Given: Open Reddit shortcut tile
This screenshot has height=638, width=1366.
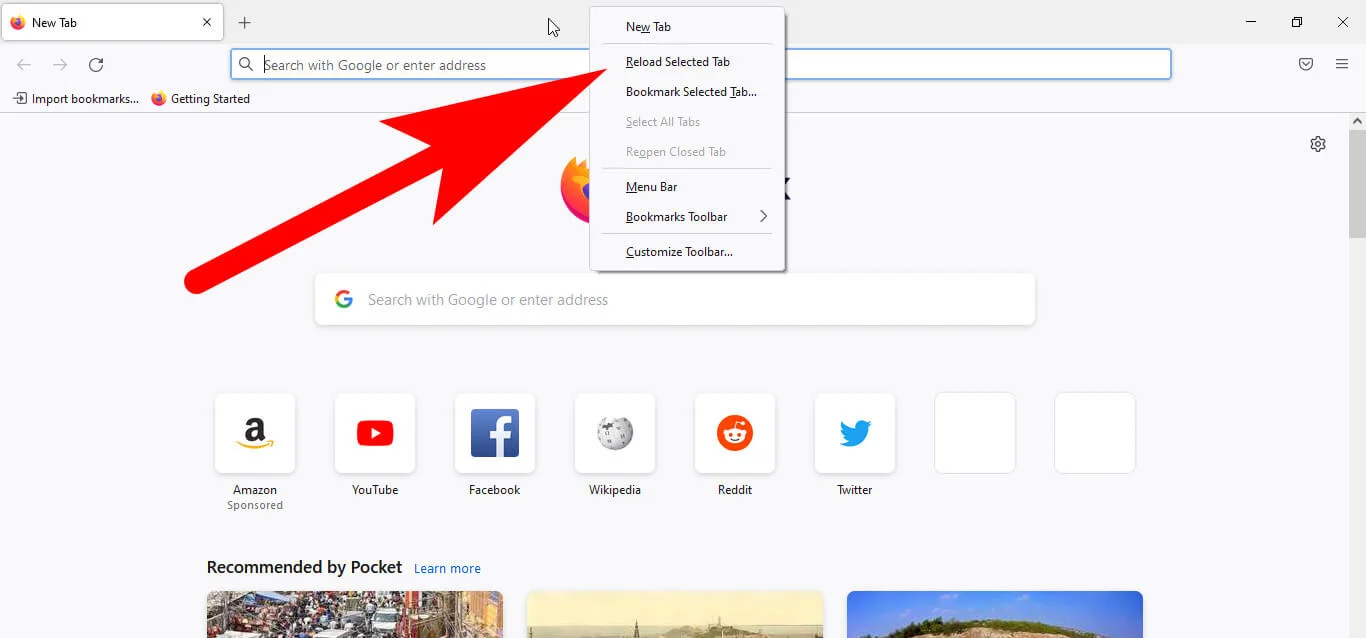Looking at the screenshot, I should click(x=735, y=433).
